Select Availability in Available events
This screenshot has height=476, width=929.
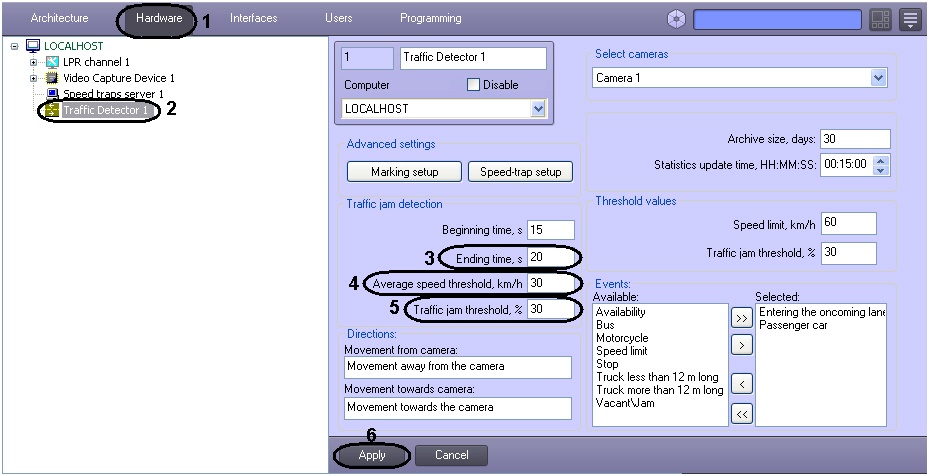point(620,312)
